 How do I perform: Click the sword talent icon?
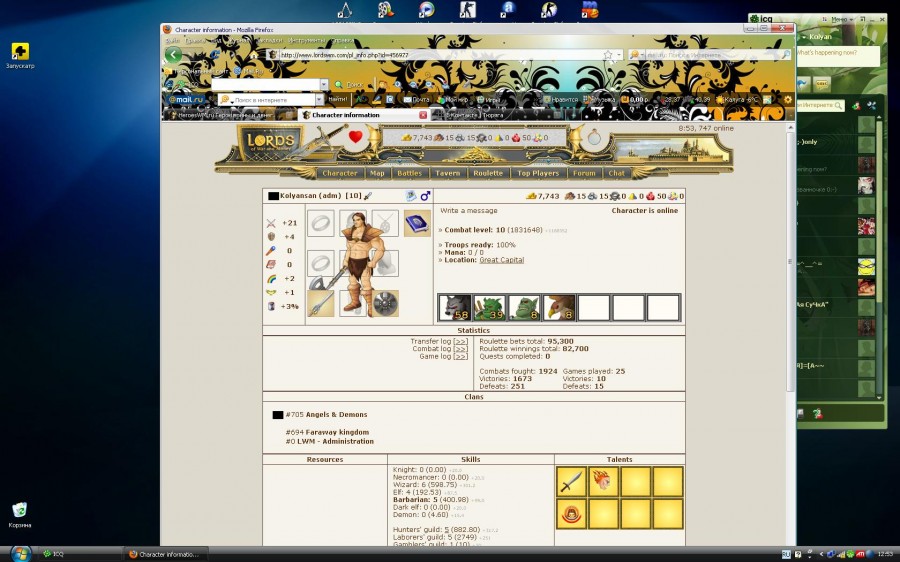pyautogui.click(x=572, y=481)
